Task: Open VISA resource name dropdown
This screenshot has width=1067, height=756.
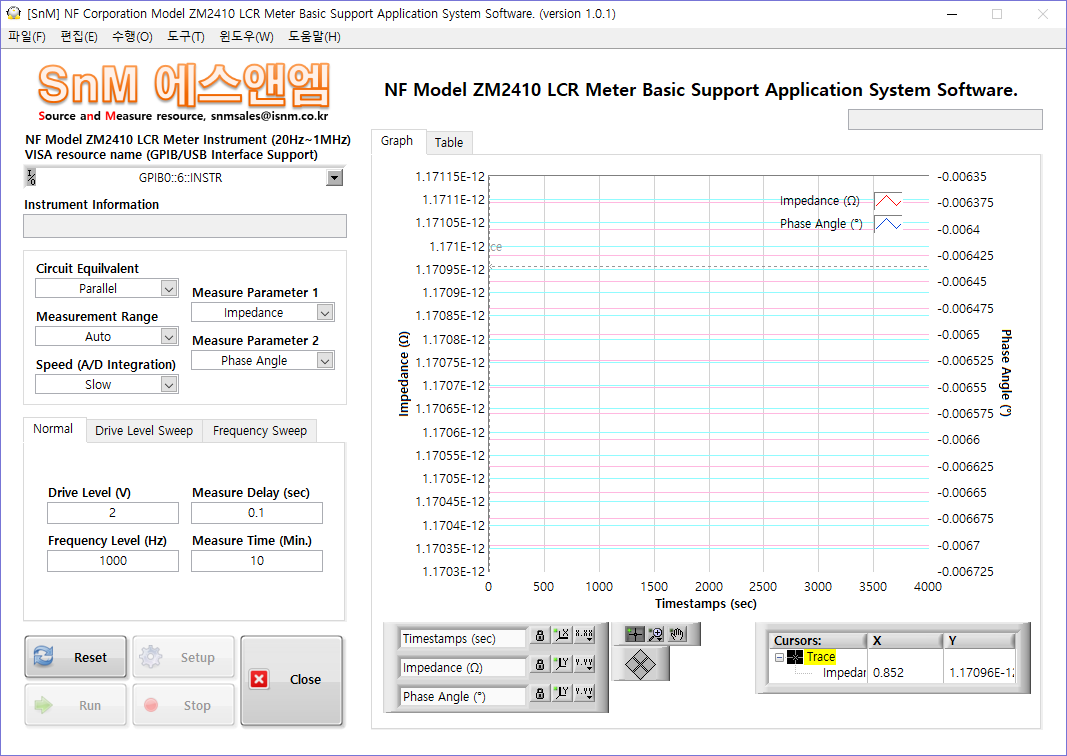Action: point(334,178)
